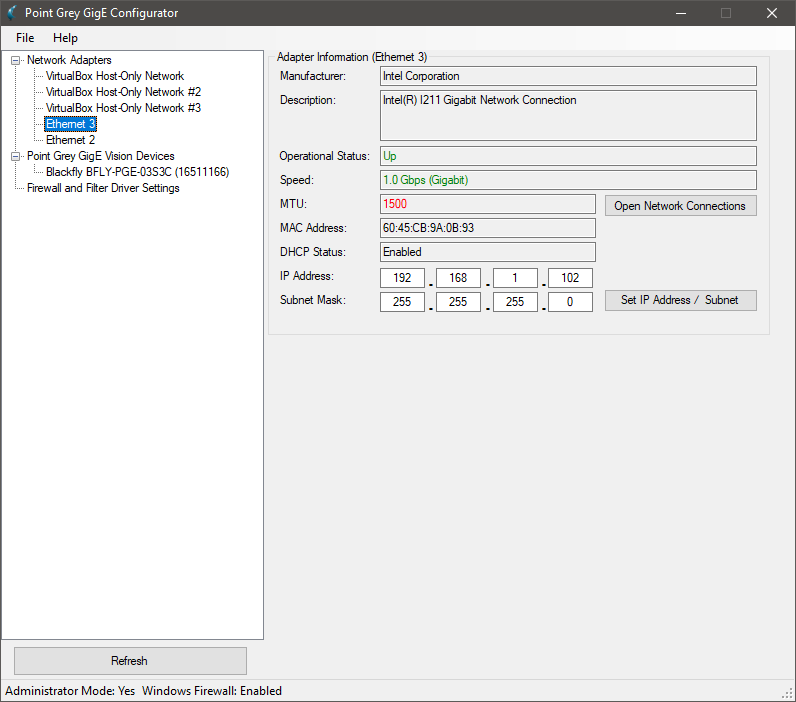796x702 pixels.
Task: Click the window resize grip in status bar
Action: [788, 694]
